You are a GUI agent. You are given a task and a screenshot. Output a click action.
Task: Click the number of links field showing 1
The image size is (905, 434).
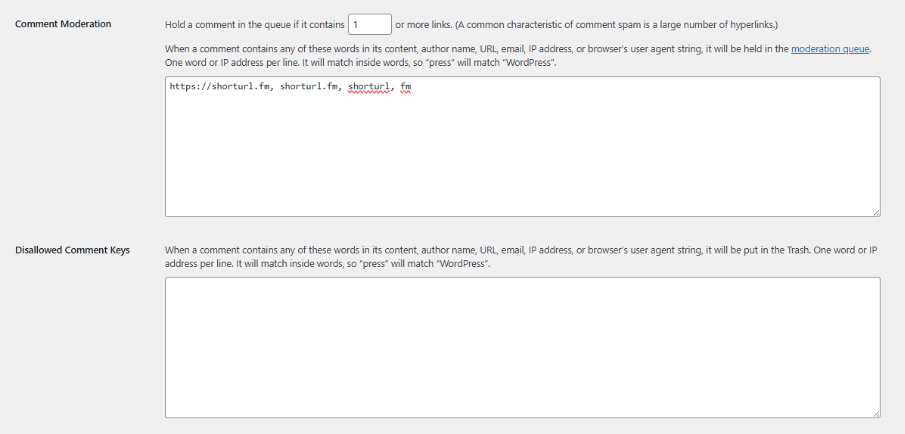(369, 23)
